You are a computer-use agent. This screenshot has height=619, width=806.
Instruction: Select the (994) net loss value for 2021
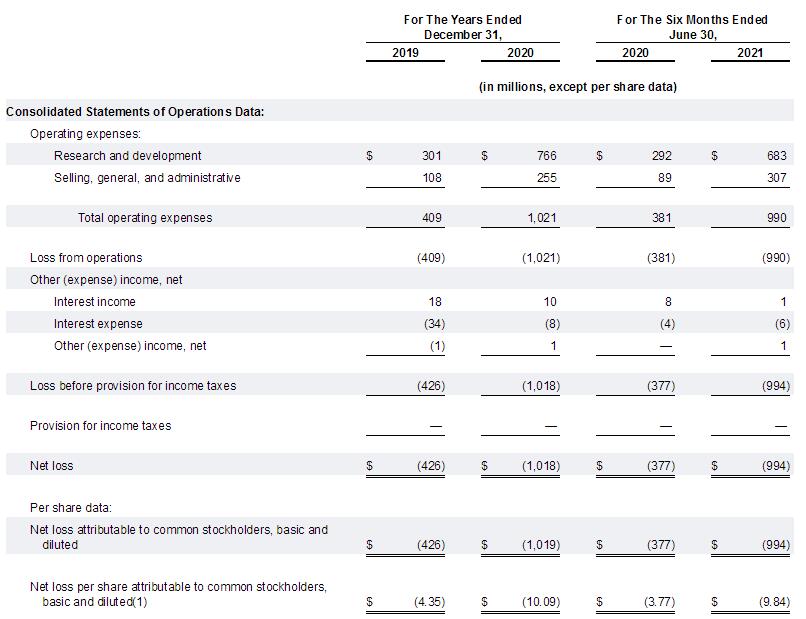click(x=776, y=466)
